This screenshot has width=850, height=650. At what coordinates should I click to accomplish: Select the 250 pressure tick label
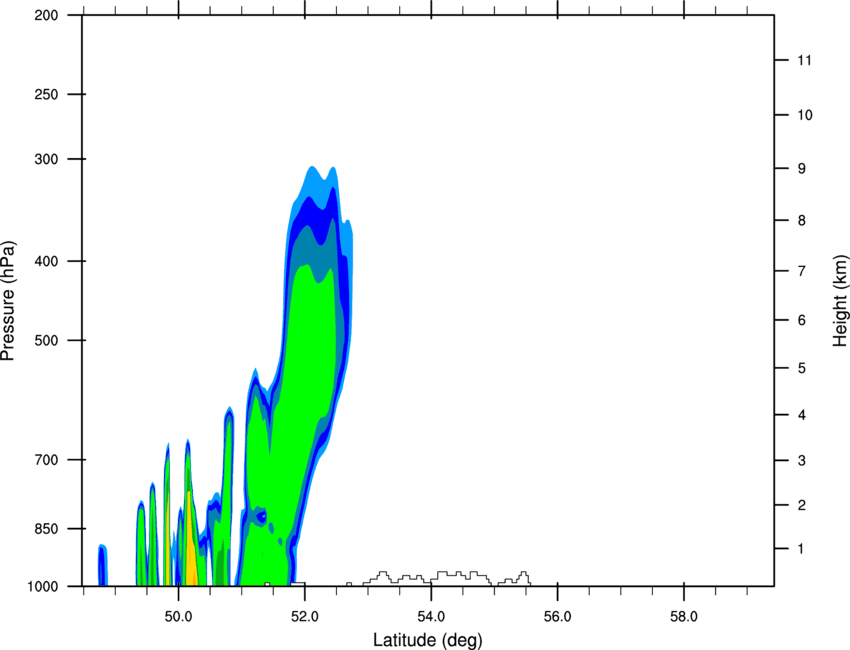[46, 94]
